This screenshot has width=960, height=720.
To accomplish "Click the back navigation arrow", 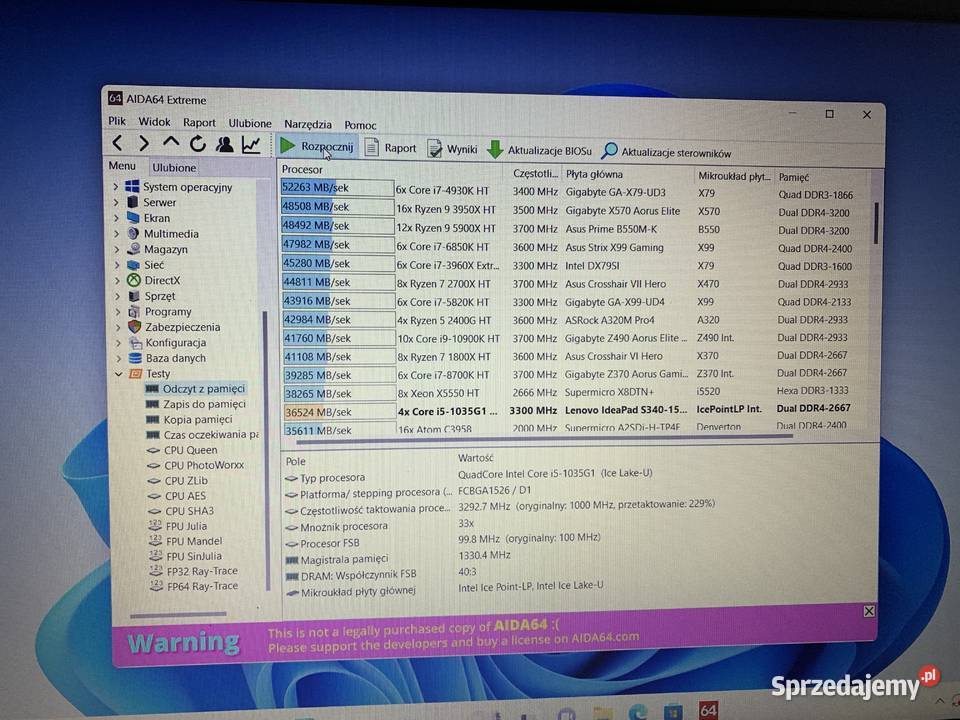I will (118, 143).
